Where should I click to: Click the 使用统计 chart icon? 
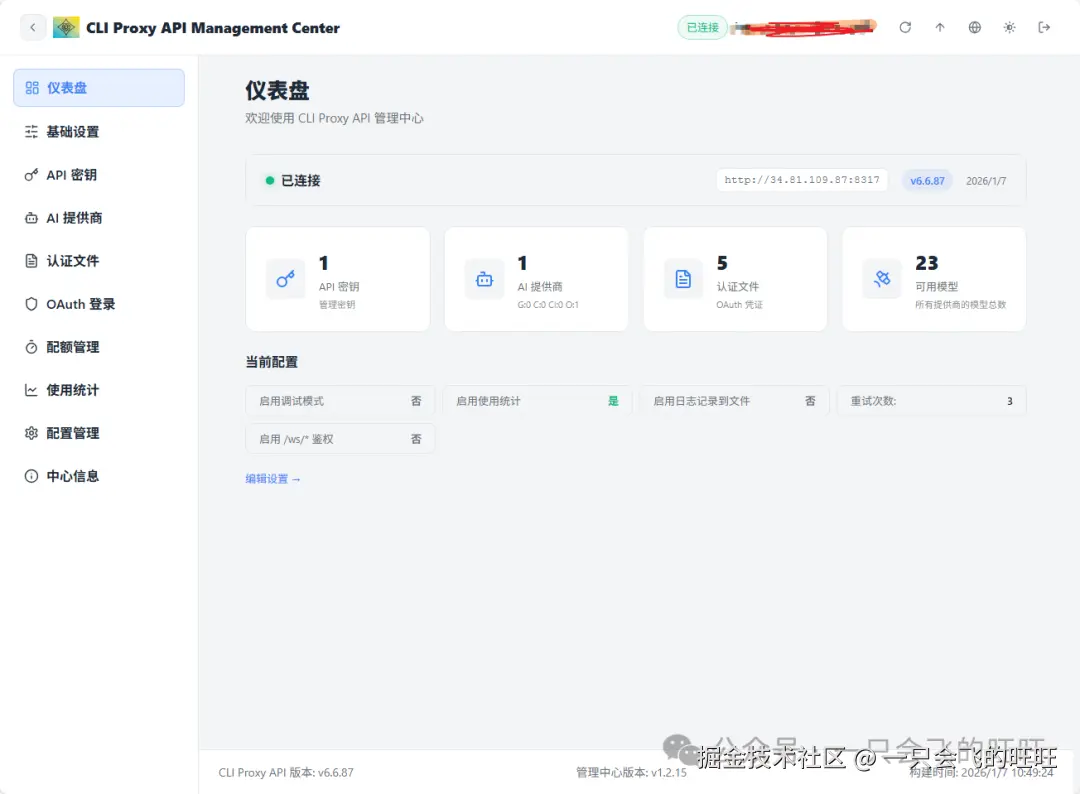tap(31, 390)
